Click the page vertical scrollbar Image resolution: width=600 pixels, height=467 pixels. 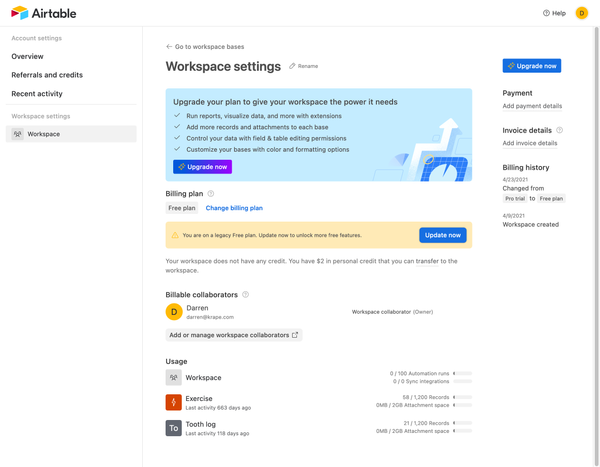[x=596, y=245]
